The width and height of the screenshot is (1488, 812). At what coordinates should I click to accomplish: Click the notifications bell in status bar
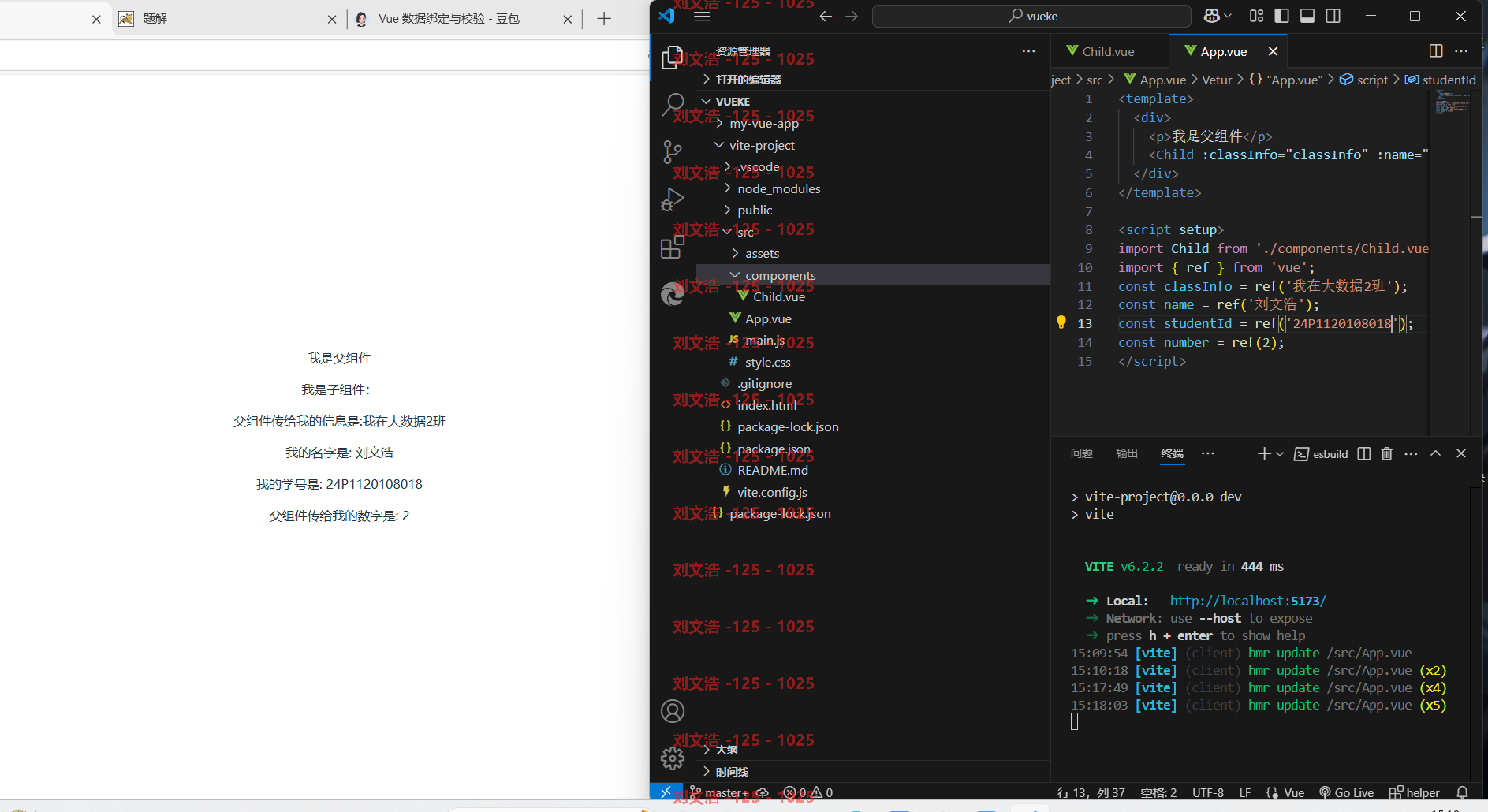tap(1463, 792)
